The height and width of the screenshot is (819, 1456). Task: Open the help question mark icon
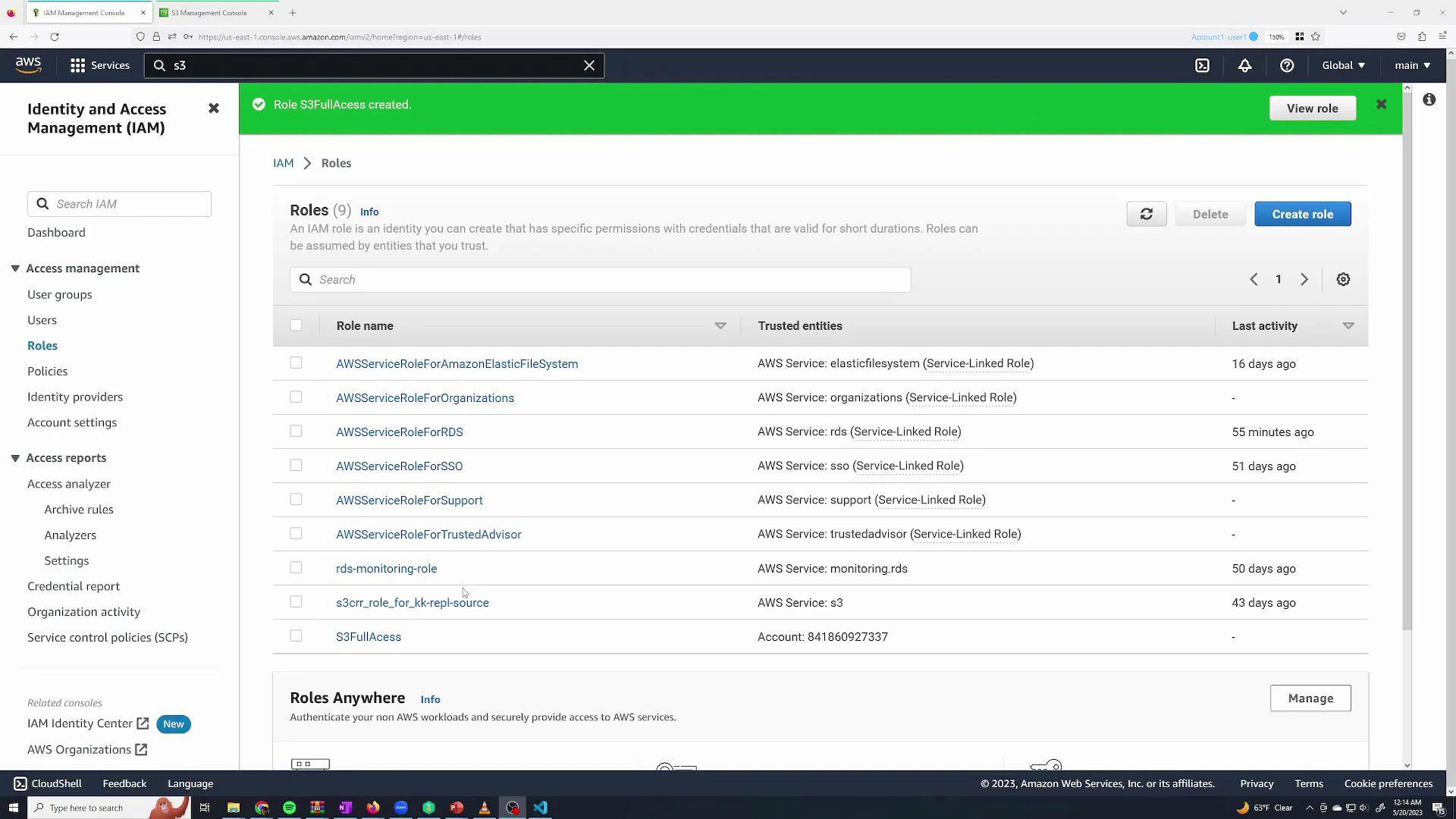pos(1287,65)
